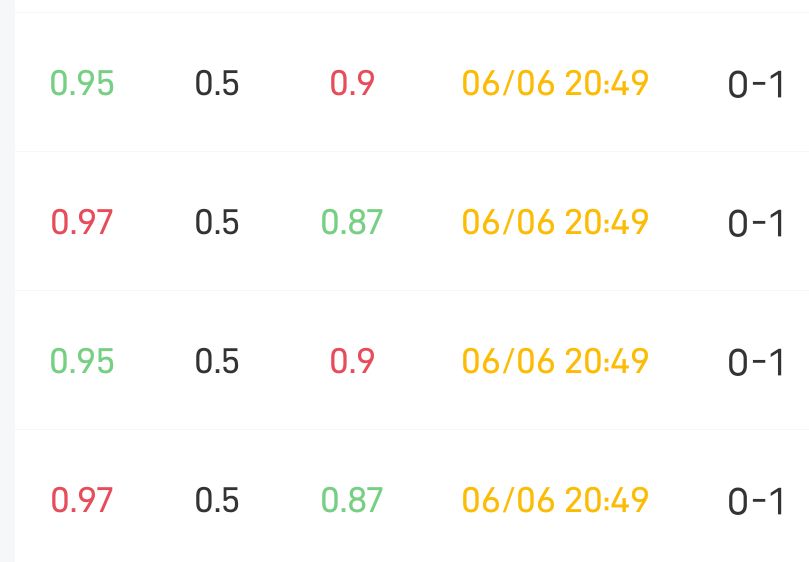Select the 0.5 handicap in the last row
The height and width of the screenshot is (562, 809).
217,499
